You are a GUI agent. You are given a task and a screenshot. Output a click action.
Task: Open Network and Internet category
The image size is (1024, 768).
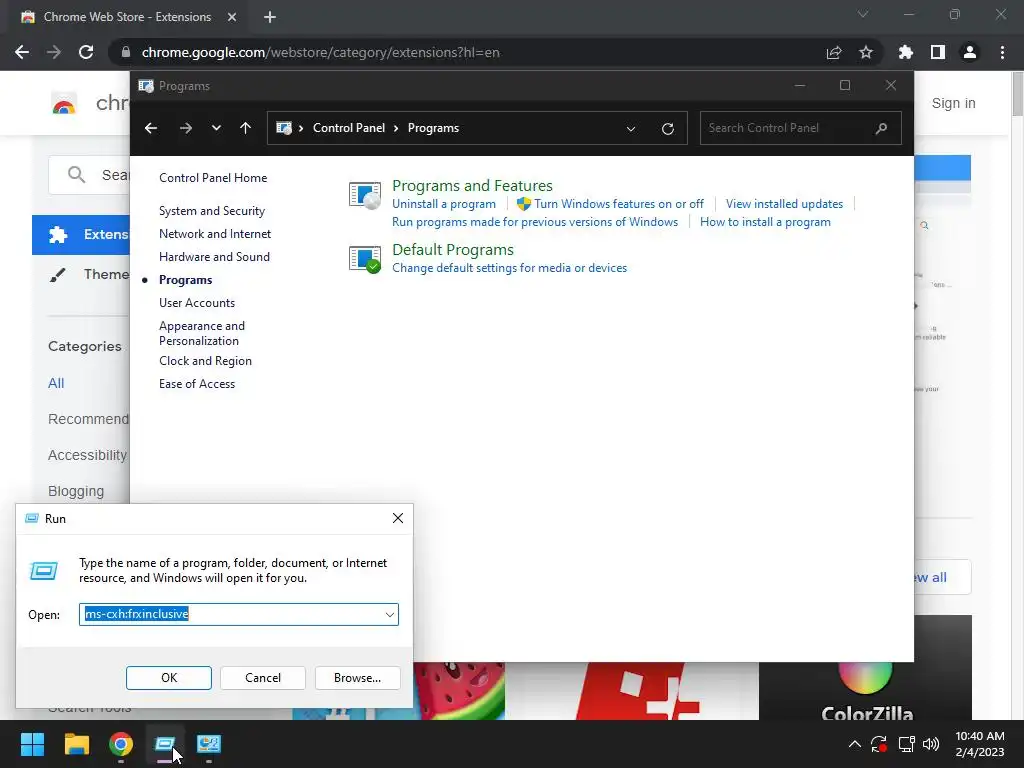coord(215,234)
